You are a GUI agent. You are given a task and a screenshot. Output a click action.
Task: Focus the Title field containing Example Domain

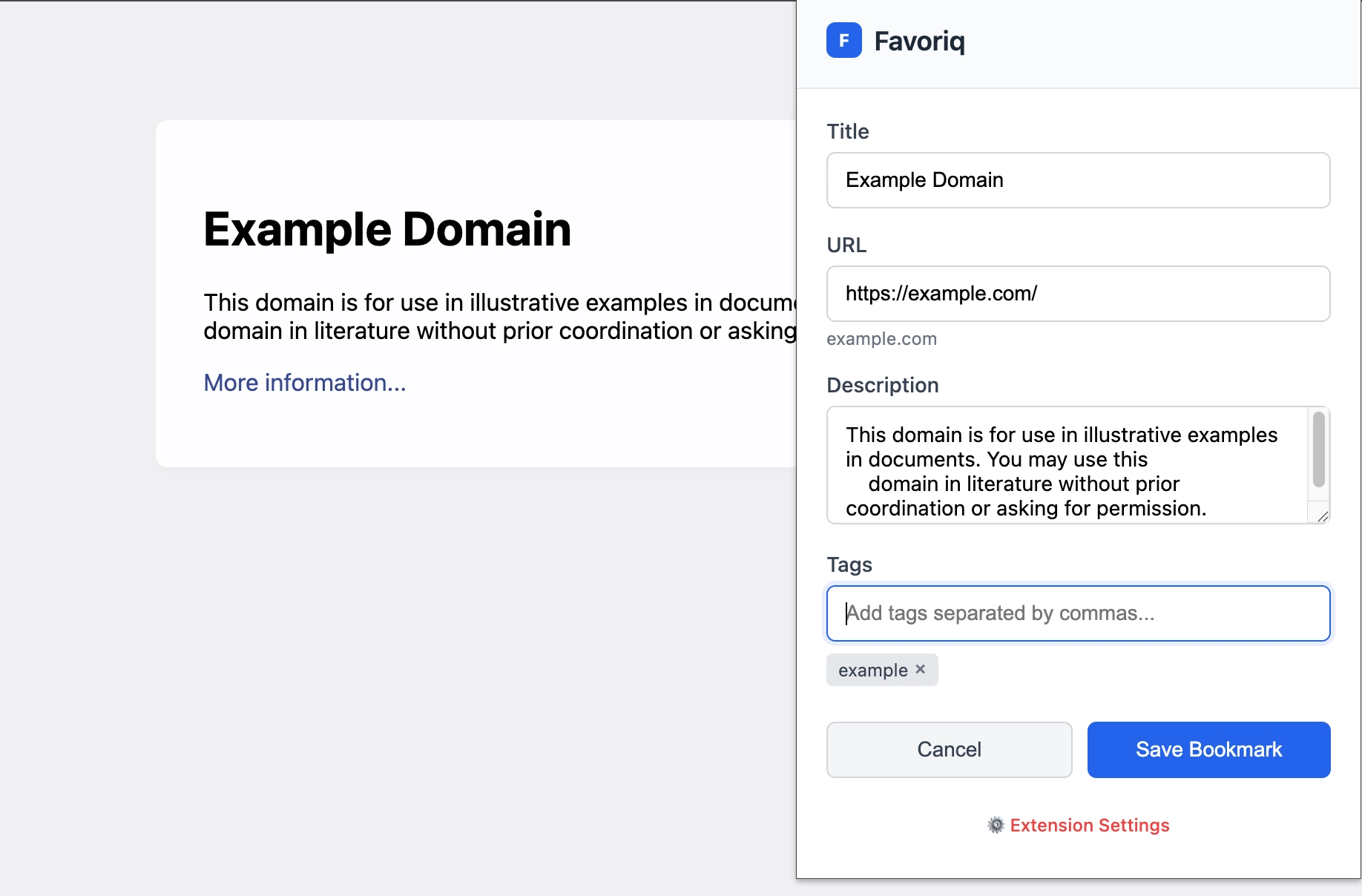click(x=1078, y=180)
